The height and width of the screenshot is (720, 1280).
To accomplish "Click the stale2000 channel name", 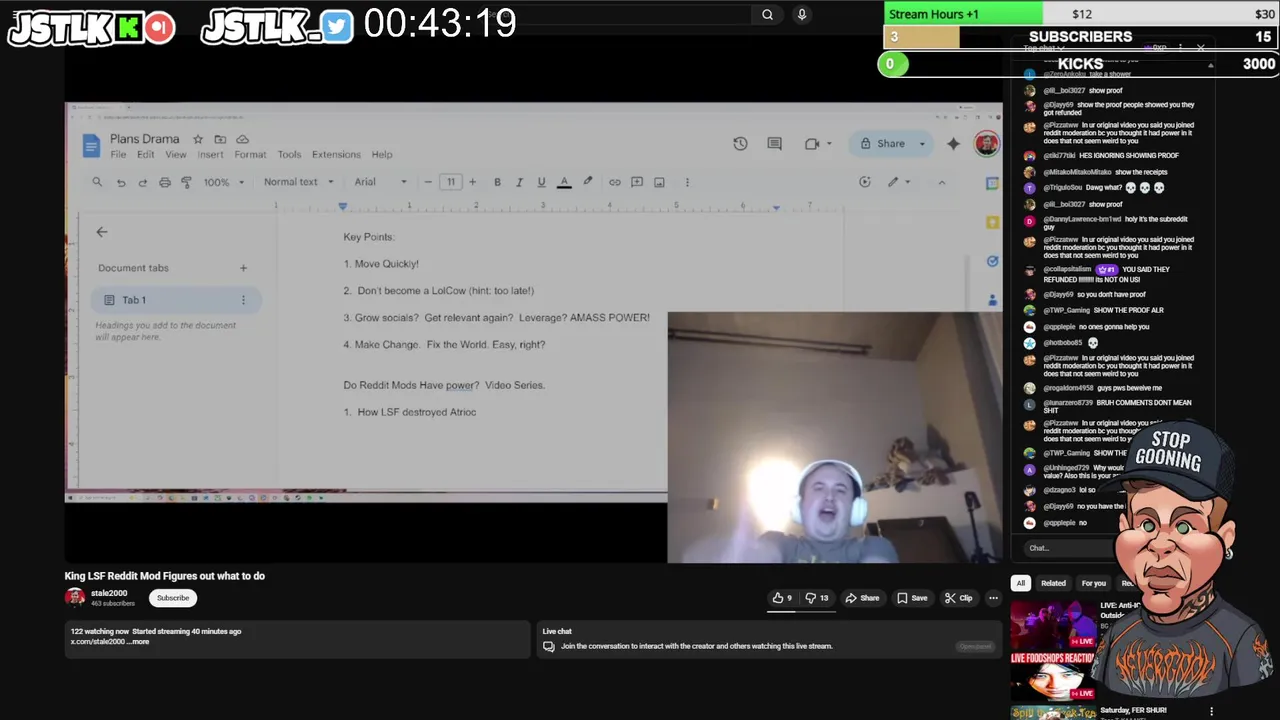I will pos(109,593).
